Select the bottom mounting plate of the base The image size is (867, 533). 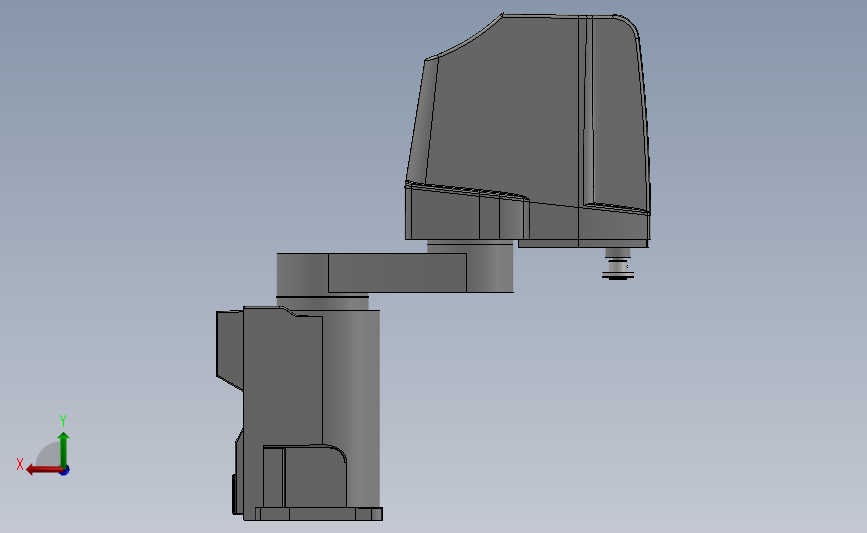click(318, 514)
